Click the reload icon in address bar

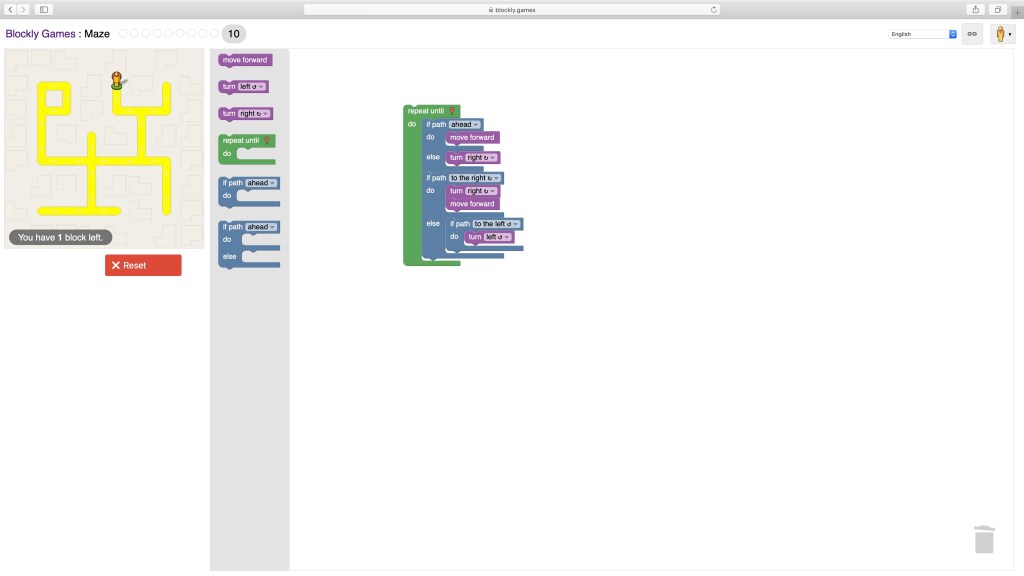(x=714, y=9)
